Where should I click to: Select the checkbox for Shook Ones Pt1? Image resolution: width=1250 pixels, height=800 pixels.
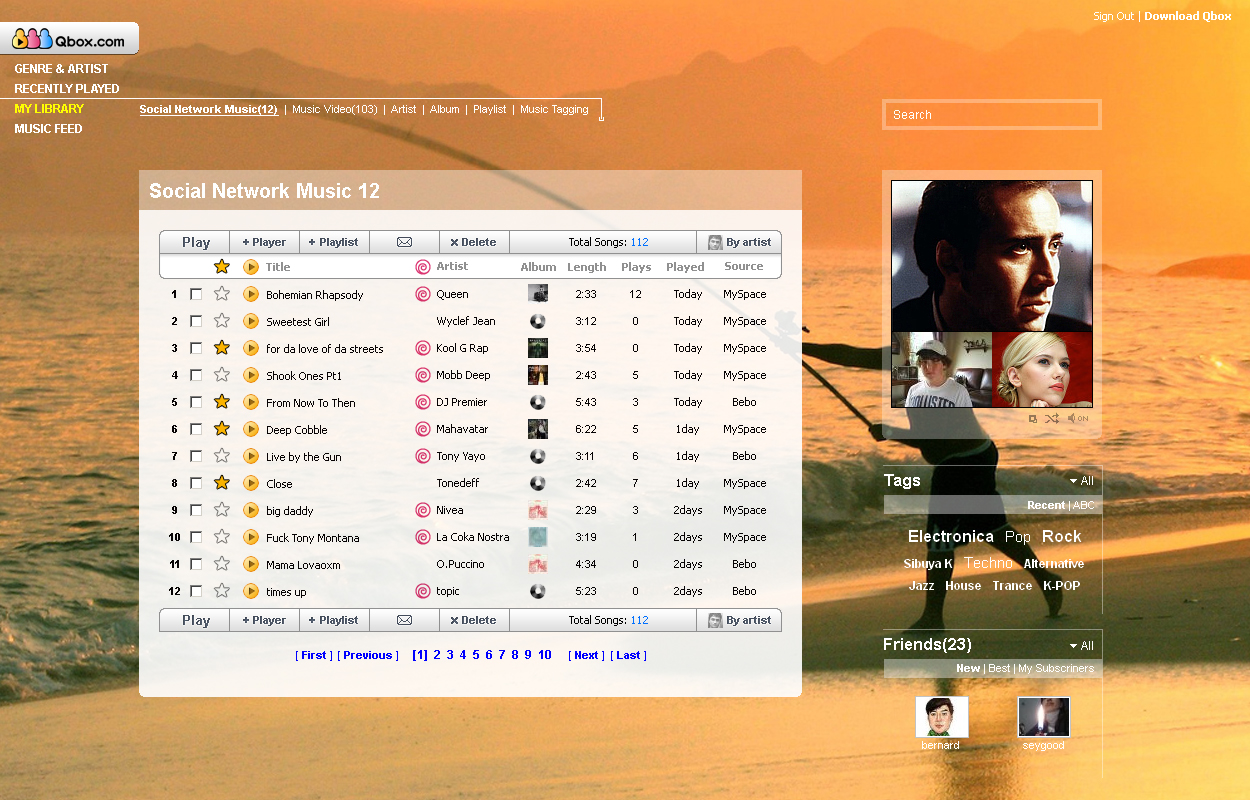click(196, 375)
